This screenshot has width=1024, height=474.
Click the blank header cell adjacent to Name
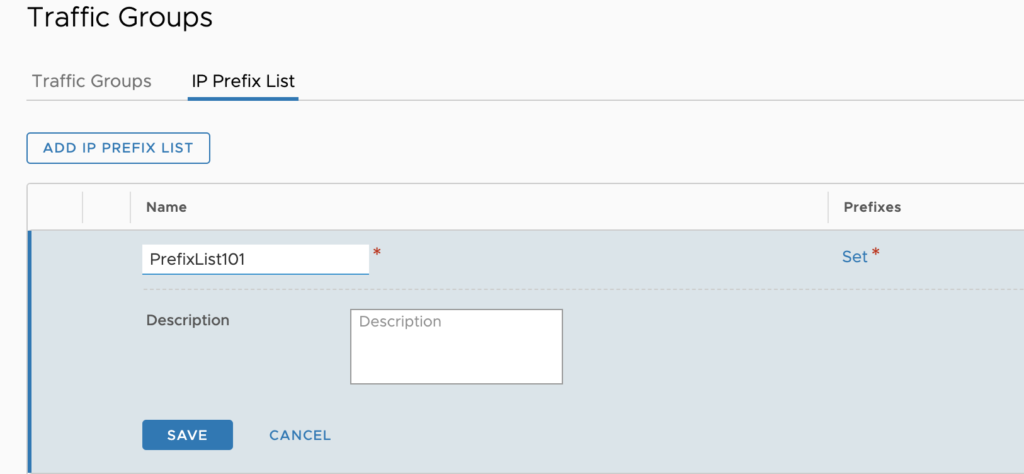pyautogui.click(x=106, y=207)
